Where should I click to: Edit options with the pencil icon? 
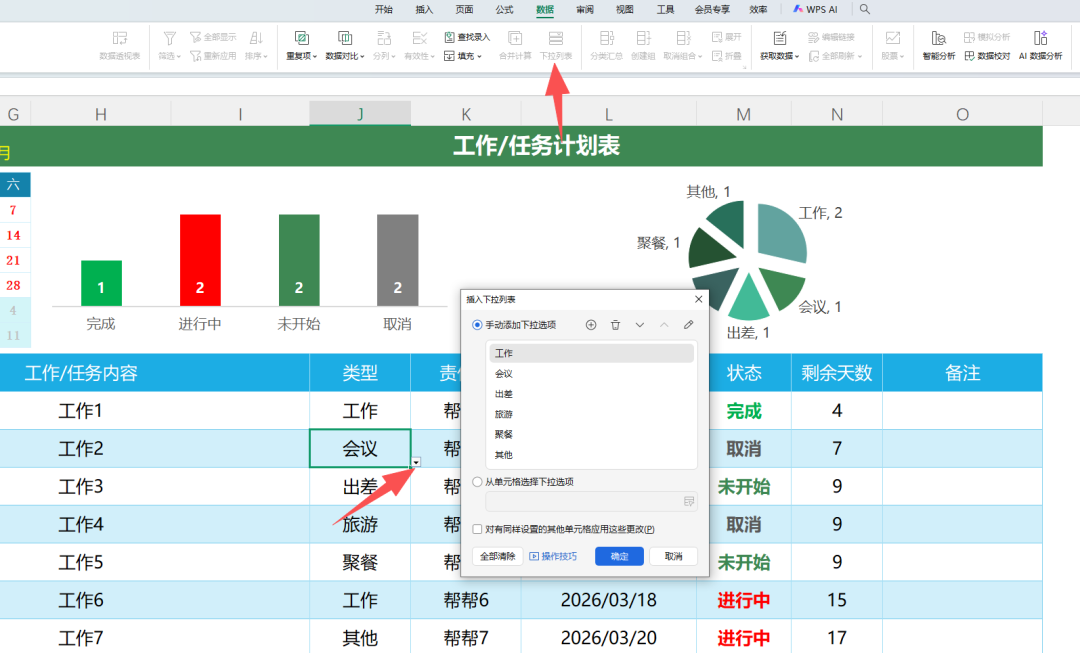click(x=688, y=323)
